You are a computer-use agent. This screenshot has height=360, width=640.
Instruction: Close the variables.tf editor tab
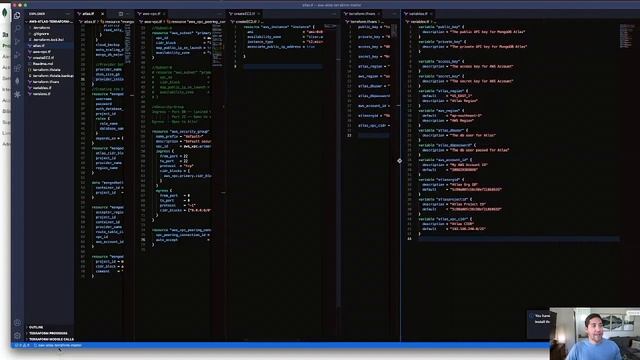pyautogui.click(x=431, y=14)
